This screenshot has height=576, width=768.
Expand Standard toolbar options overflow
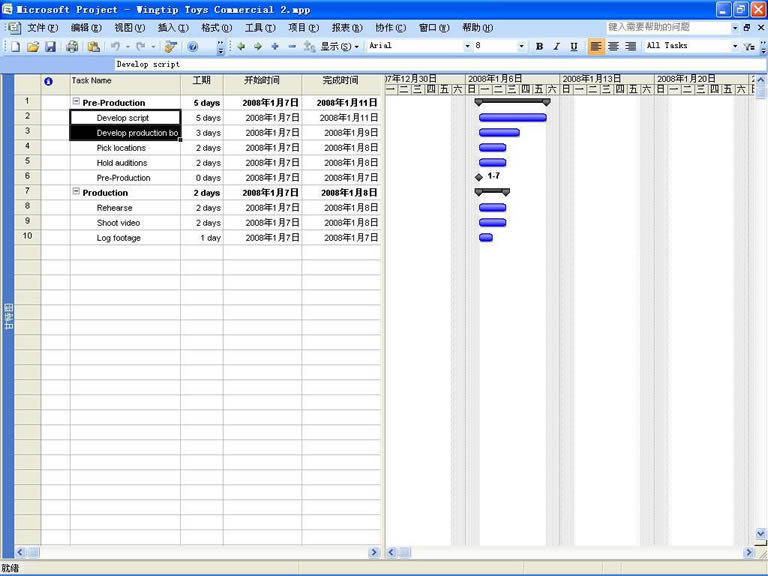tap(220, 47)
